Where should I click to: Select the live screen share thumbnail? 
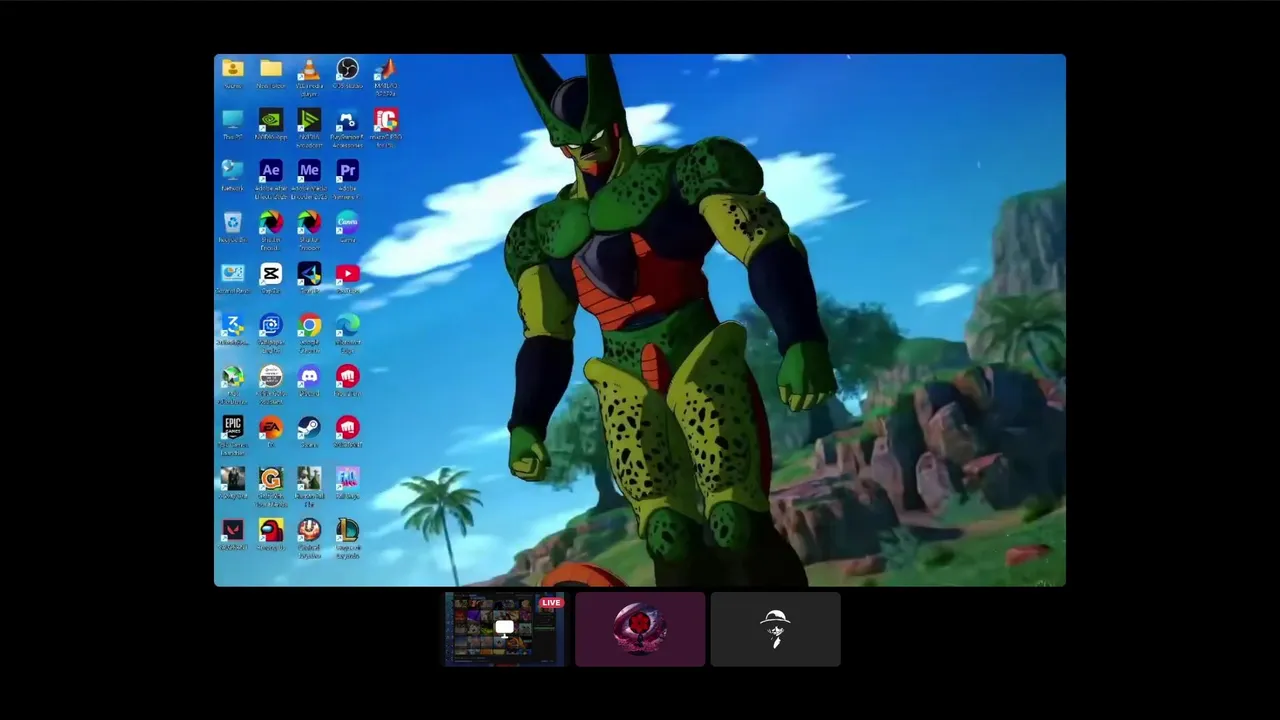pyautogui.click(x=504, y=629)
